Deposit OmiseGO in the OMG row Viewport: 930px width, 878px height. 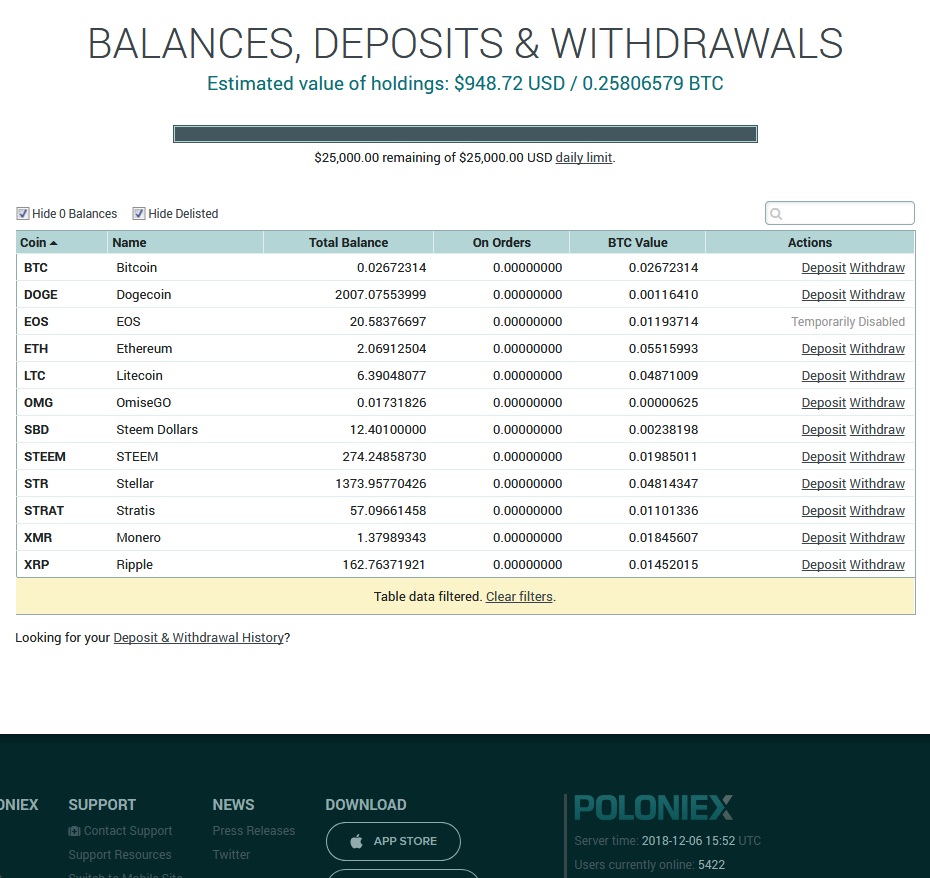coord(823,403)
